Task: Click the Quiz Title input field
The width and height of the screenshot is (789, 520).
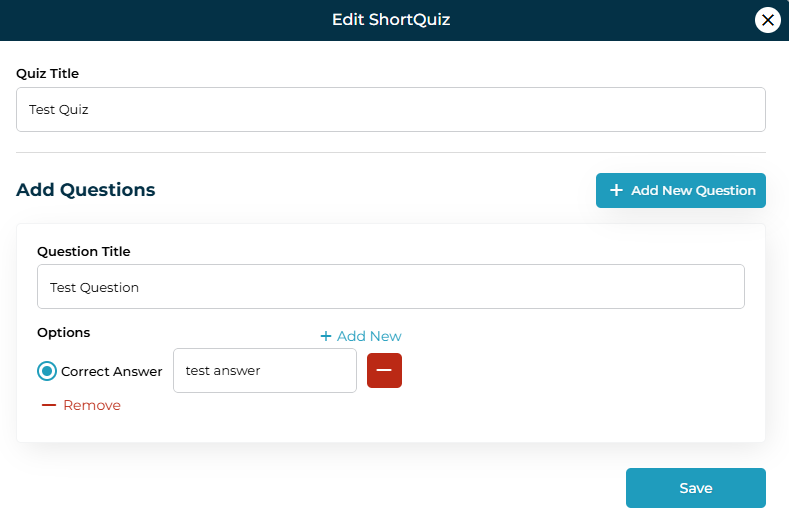Action: [390, 110]
